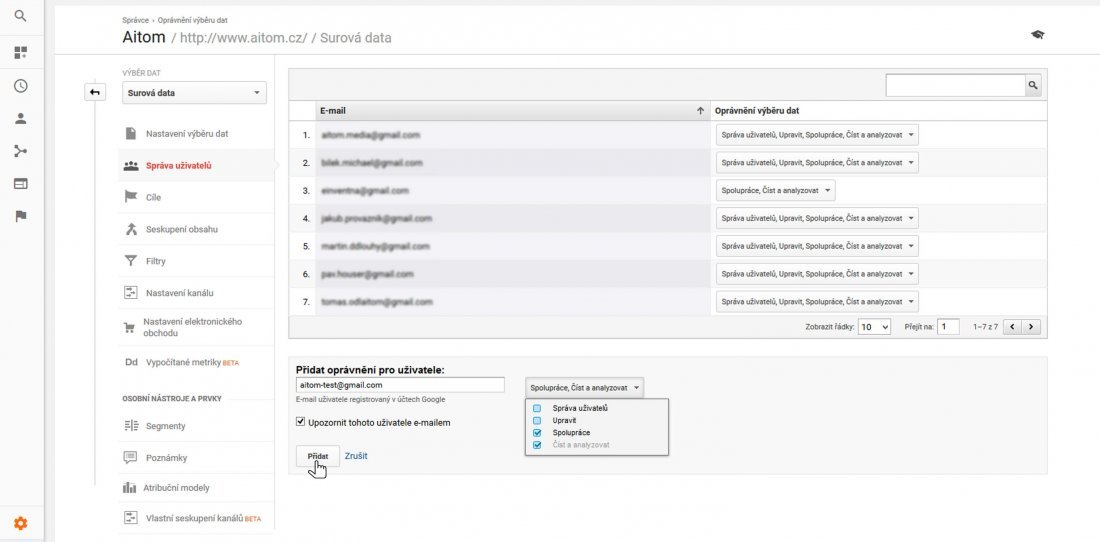Click the 'Přidat' button
The height and width of the screenshot is (542, 1100).
point(318,456)
